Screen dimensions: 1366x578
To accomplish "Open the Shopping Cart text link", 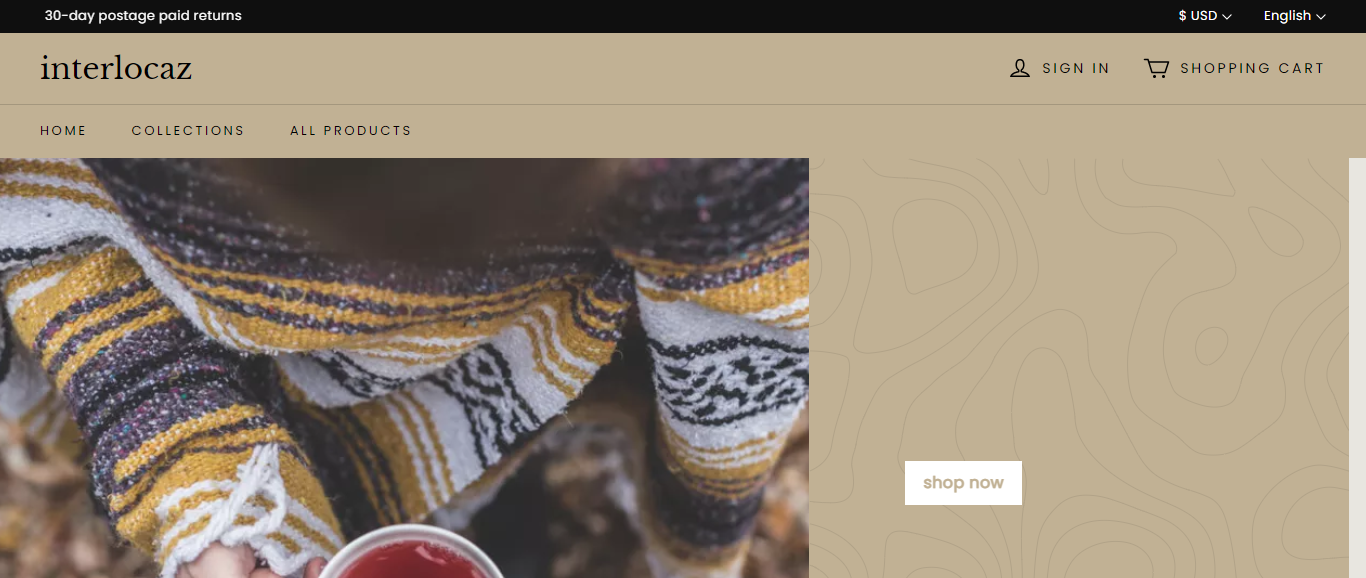I will (1252, 68).
